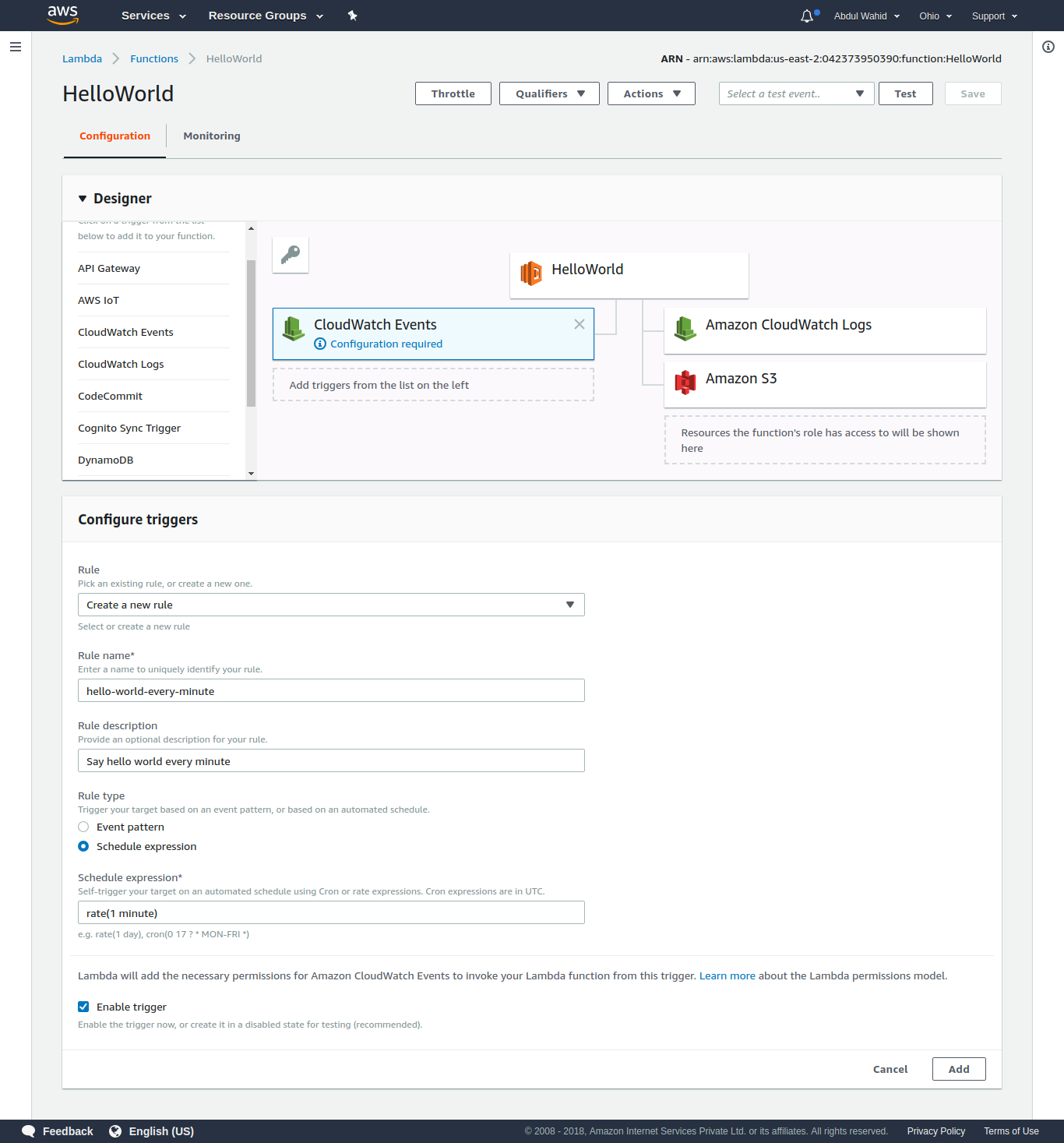Open the Abdul Wahid account menu
This screenshot has height=1143, width=1064.
(x=867, y=16)
